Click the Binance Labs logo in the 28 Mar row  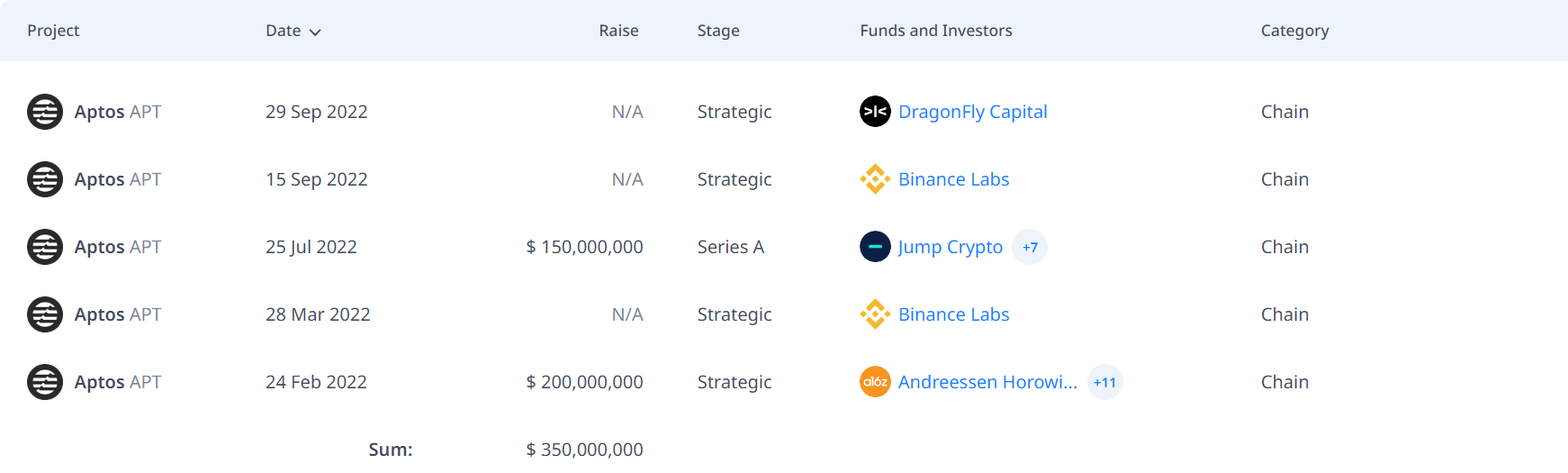(x=875, y=314)
